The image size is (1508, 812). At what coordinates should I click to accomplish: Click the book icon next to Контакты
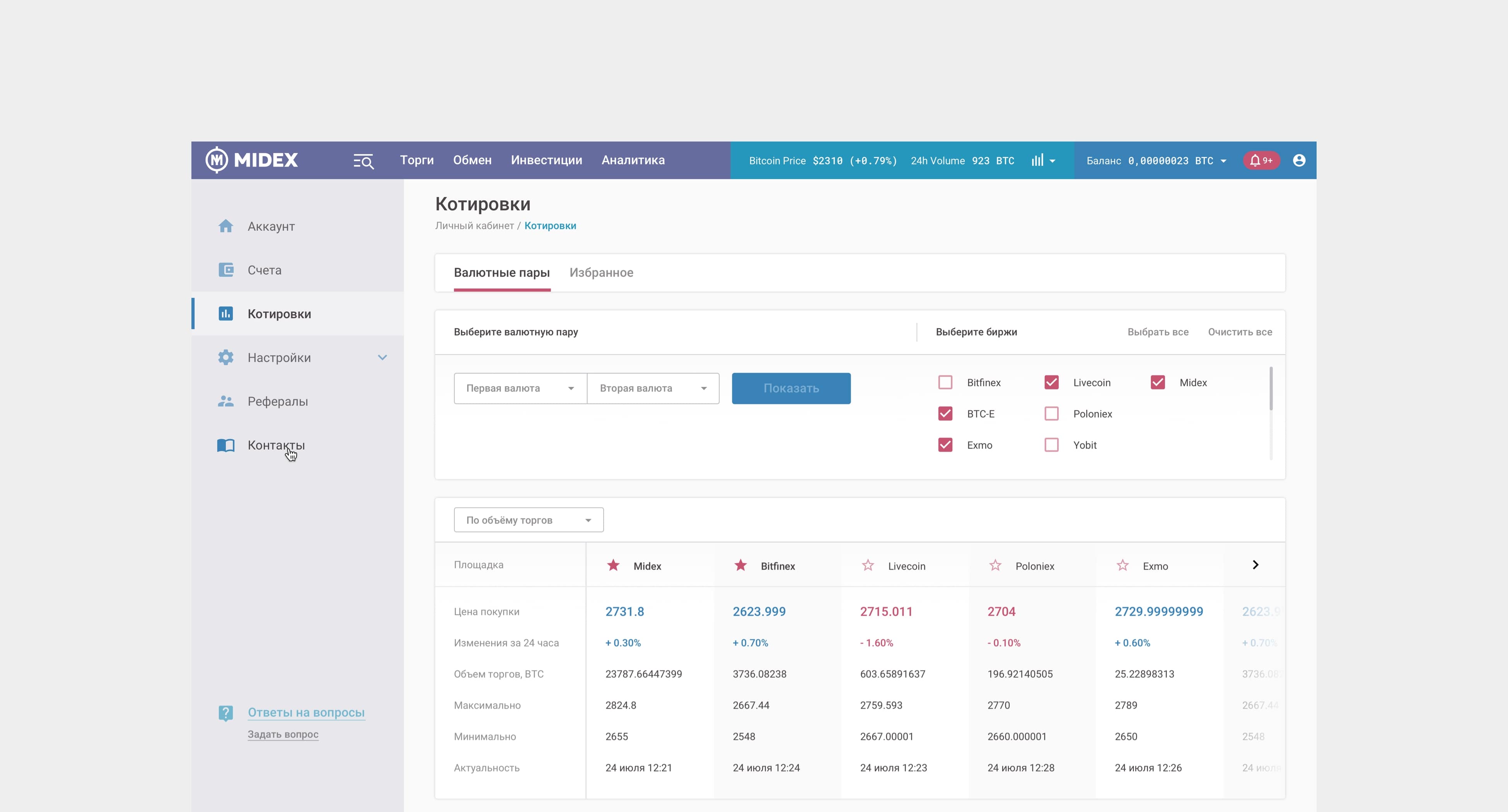click(225, 445)
